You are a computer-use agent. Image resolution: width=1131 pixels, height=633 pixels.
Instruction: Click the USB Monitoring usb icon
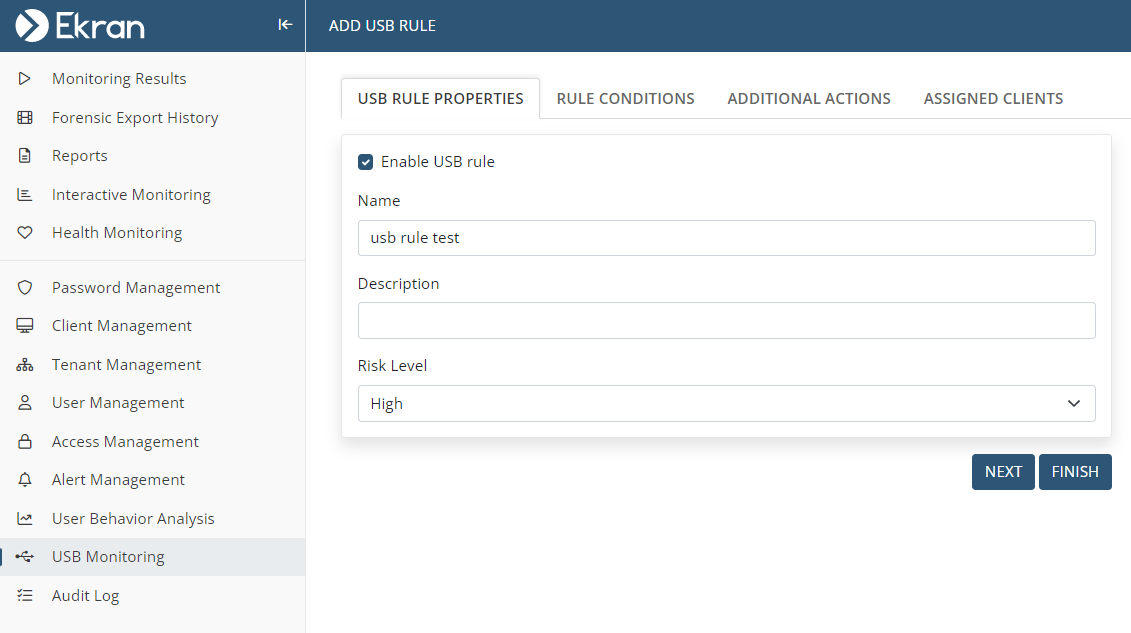pyautogui.click(x=25, y=557)
